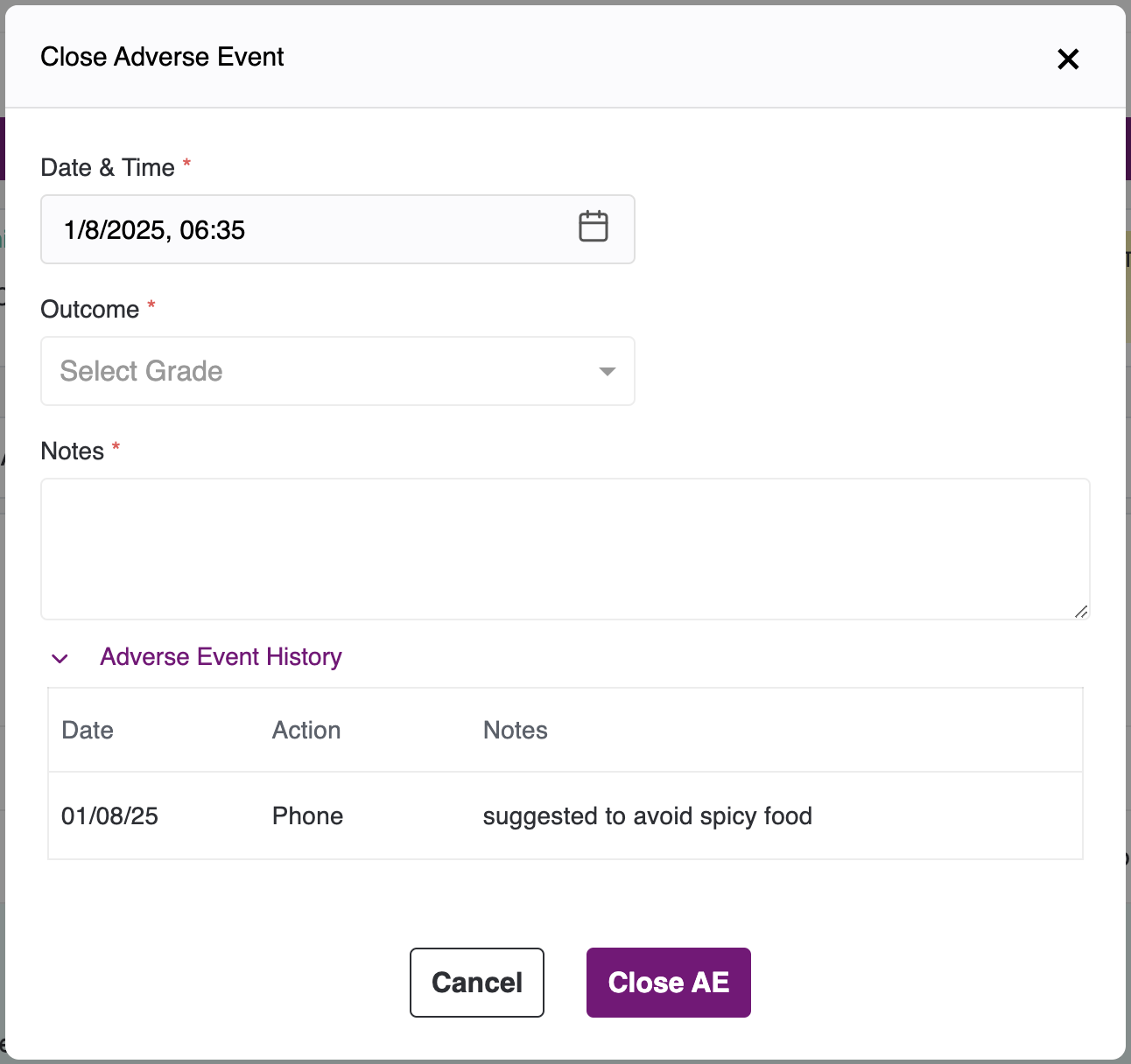Click the Close Adverse Event title
The width and height of the screenshot is (1131, 1064).
162,57
